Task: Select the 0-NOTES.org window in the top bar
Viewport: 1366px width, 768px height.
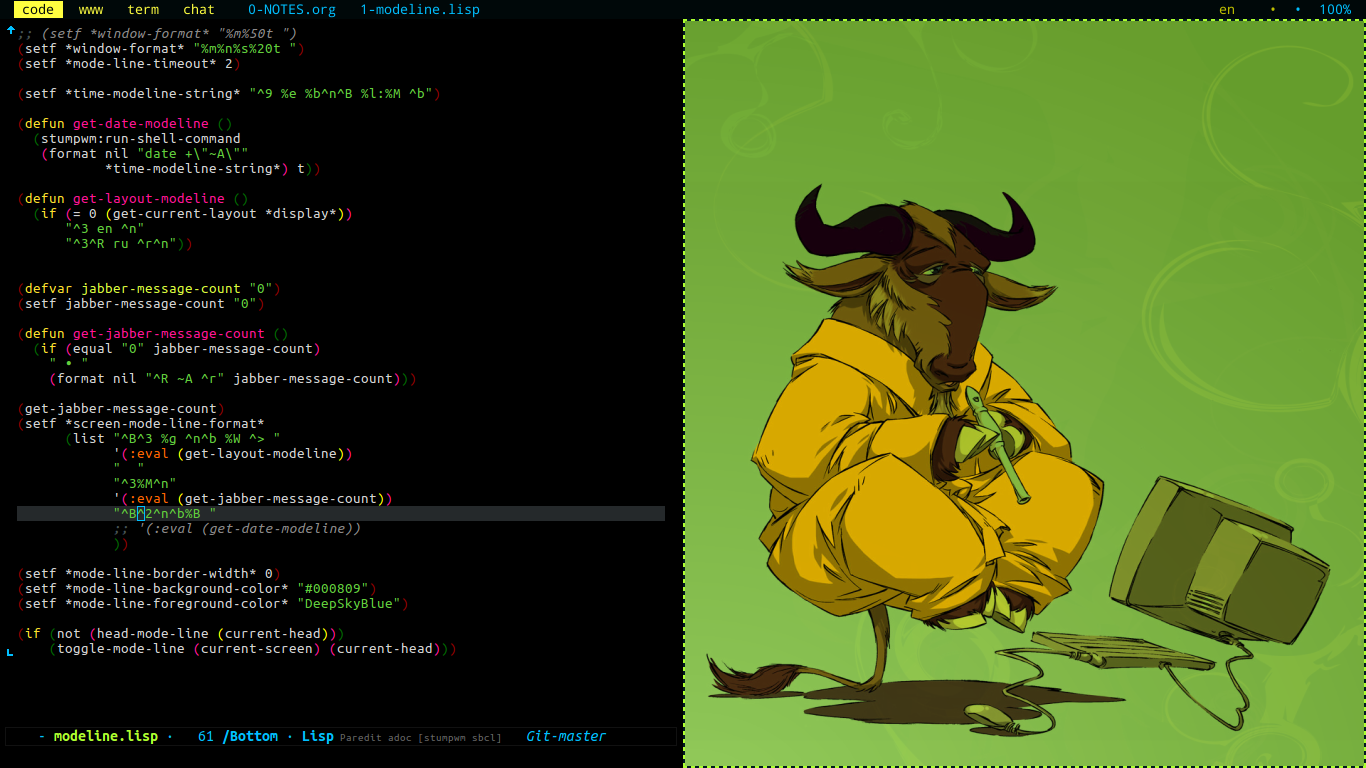Action: [292, 9]
